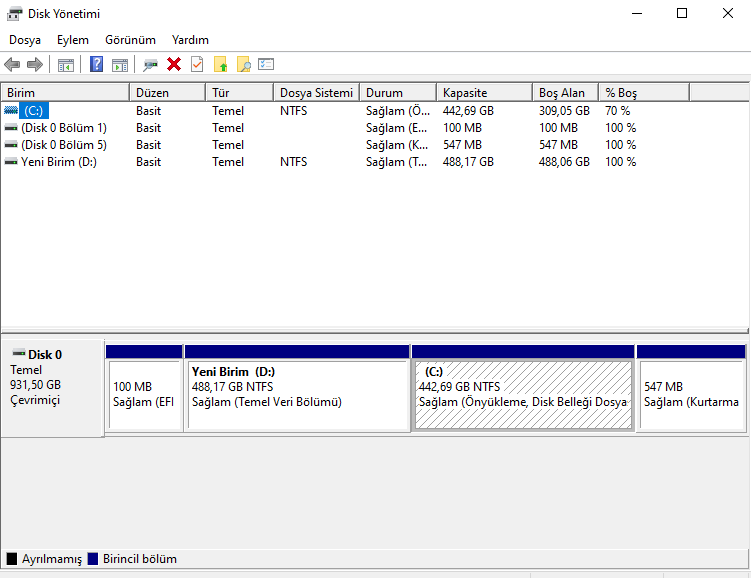751x578 pixels.
Task: Click the connect drive toolbar icon
Action: [150, 65]
